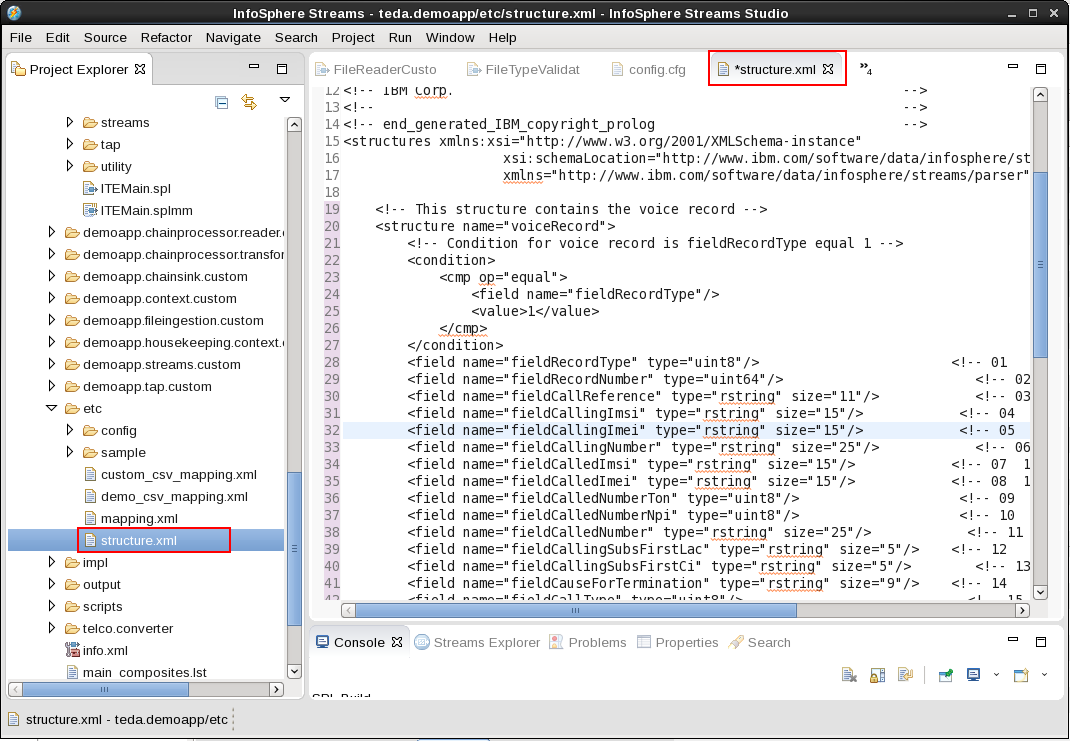Image resolution: width=1070 pixels, height=741 pixels.
Task: Minimize the Console panel
Action: [1013, 640]
